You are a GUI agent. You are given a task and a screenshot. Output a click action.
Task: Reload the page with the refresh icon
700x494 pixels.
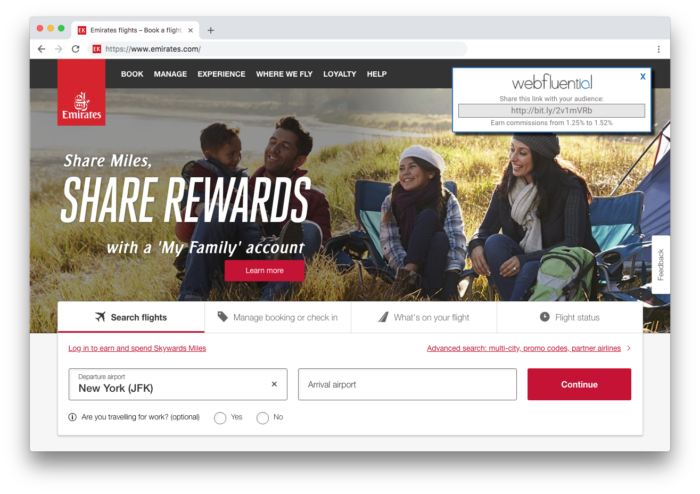pos(75,49)
